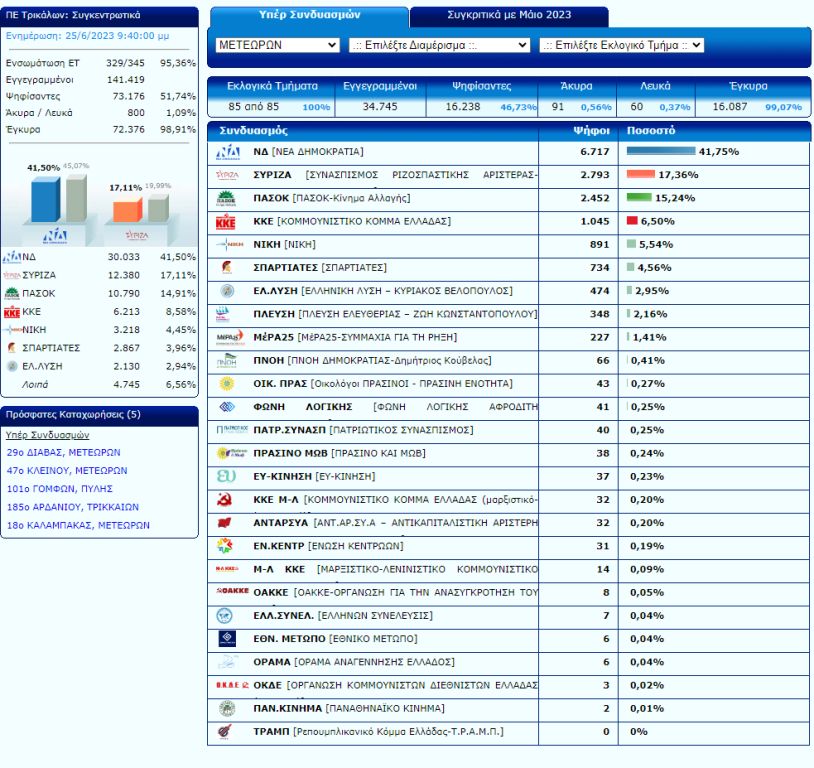Open link 18ο ΚΑΛΑΜΠΑΚΑΣ, ΜΕΤΕΩΡΩΝ
The width and height of the screenshot is (814, 768).
(78, 525)
